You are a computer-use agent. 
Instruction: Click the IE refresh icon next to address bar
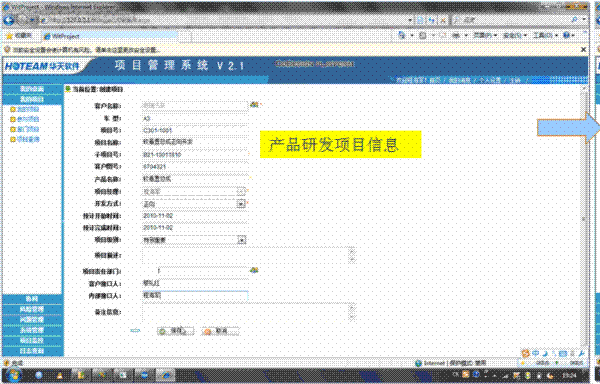point(432,20)
